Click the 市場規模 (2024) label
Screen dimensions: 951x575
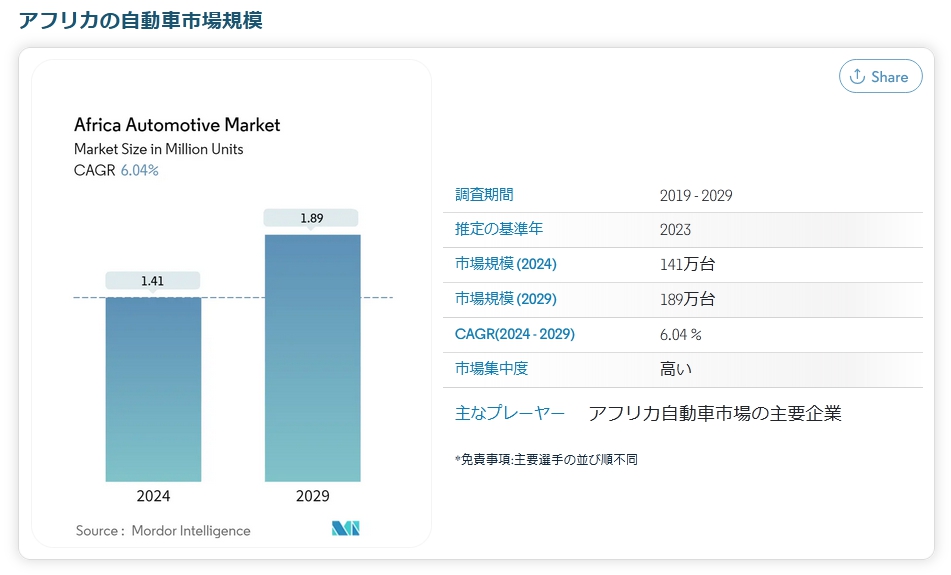(506, 264)
